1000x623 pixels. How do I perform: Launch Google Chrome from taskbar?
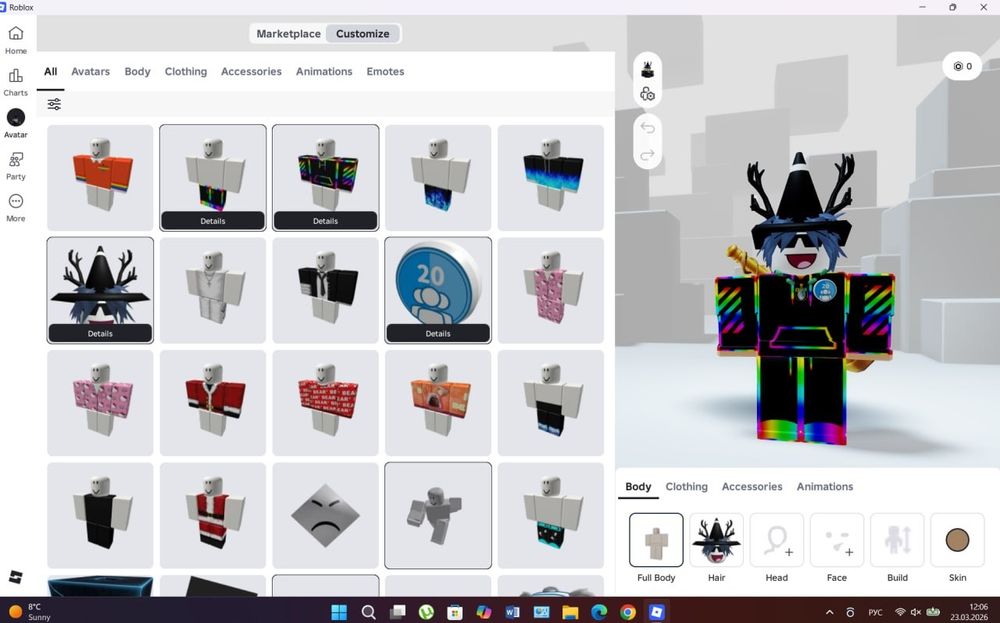(x=628, y=612)
